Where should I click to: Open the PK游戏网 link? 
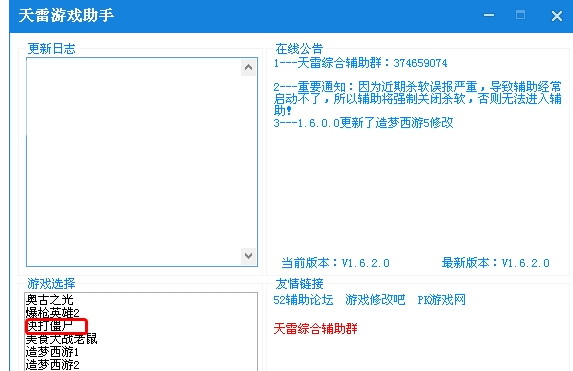point(441,300)
